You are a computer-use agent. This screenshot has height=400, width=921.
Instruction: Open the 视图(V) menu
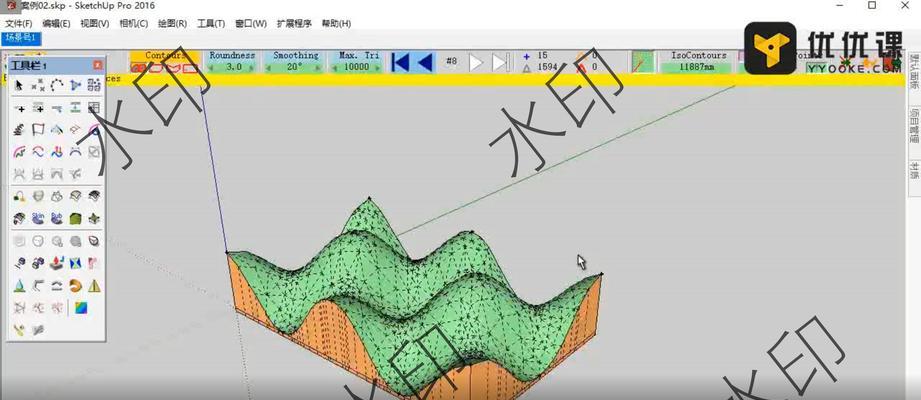[x=95, y=23]
